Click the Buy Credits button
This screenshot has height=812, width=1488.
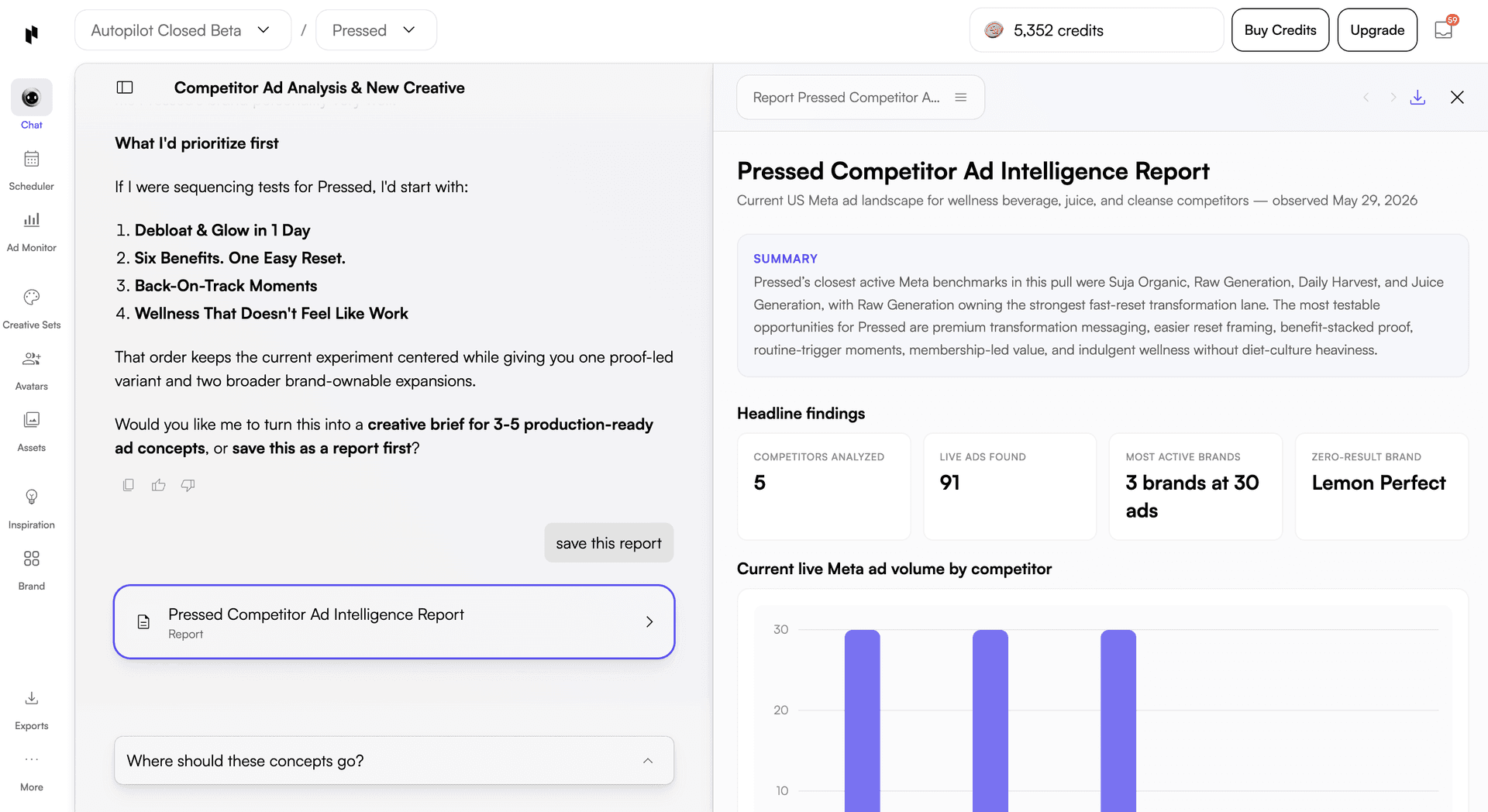pyautogui.click(x=1280, y=30)
